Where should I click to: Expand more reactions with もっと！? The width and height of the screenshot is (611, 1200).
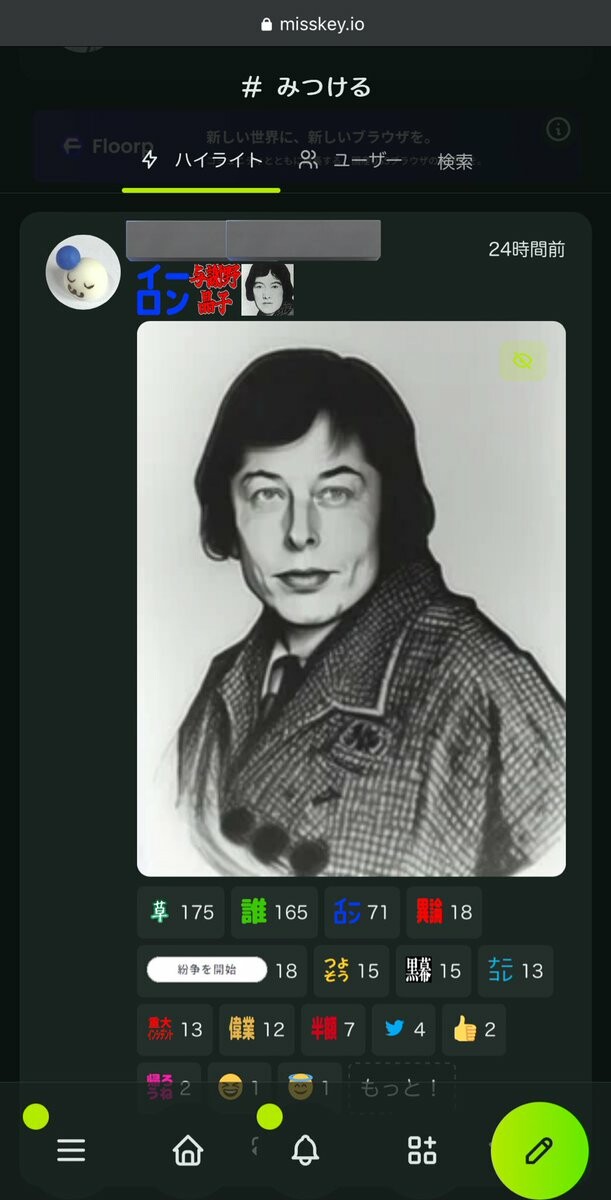click(401, 1088)
